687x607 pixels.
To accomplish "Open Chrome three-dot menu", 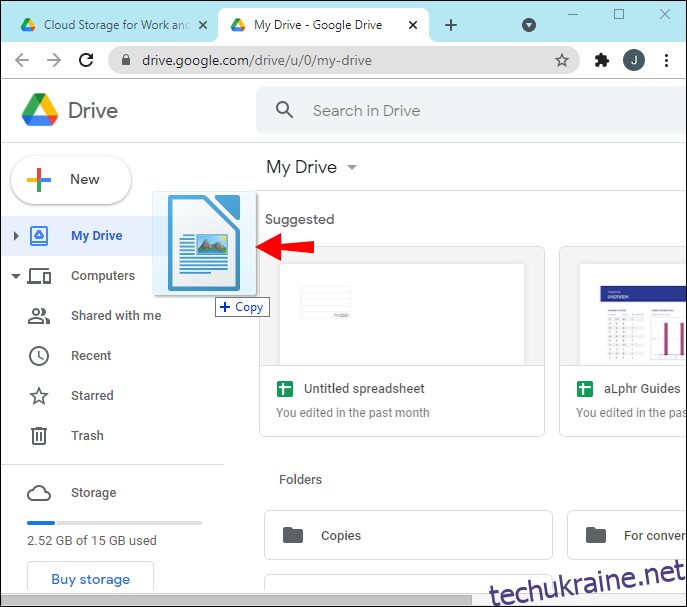I will click(666, 60).
